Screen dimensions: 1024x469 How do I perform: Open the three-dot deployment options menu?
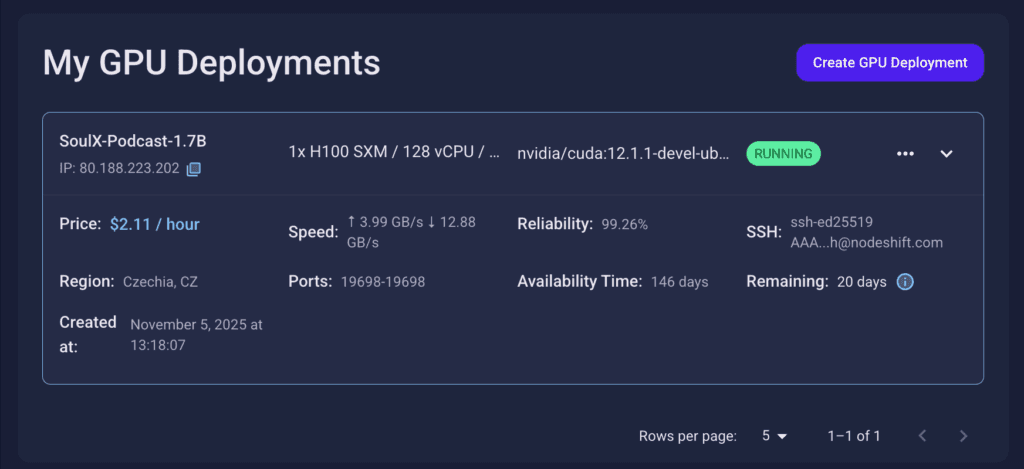tap(906, 154)
